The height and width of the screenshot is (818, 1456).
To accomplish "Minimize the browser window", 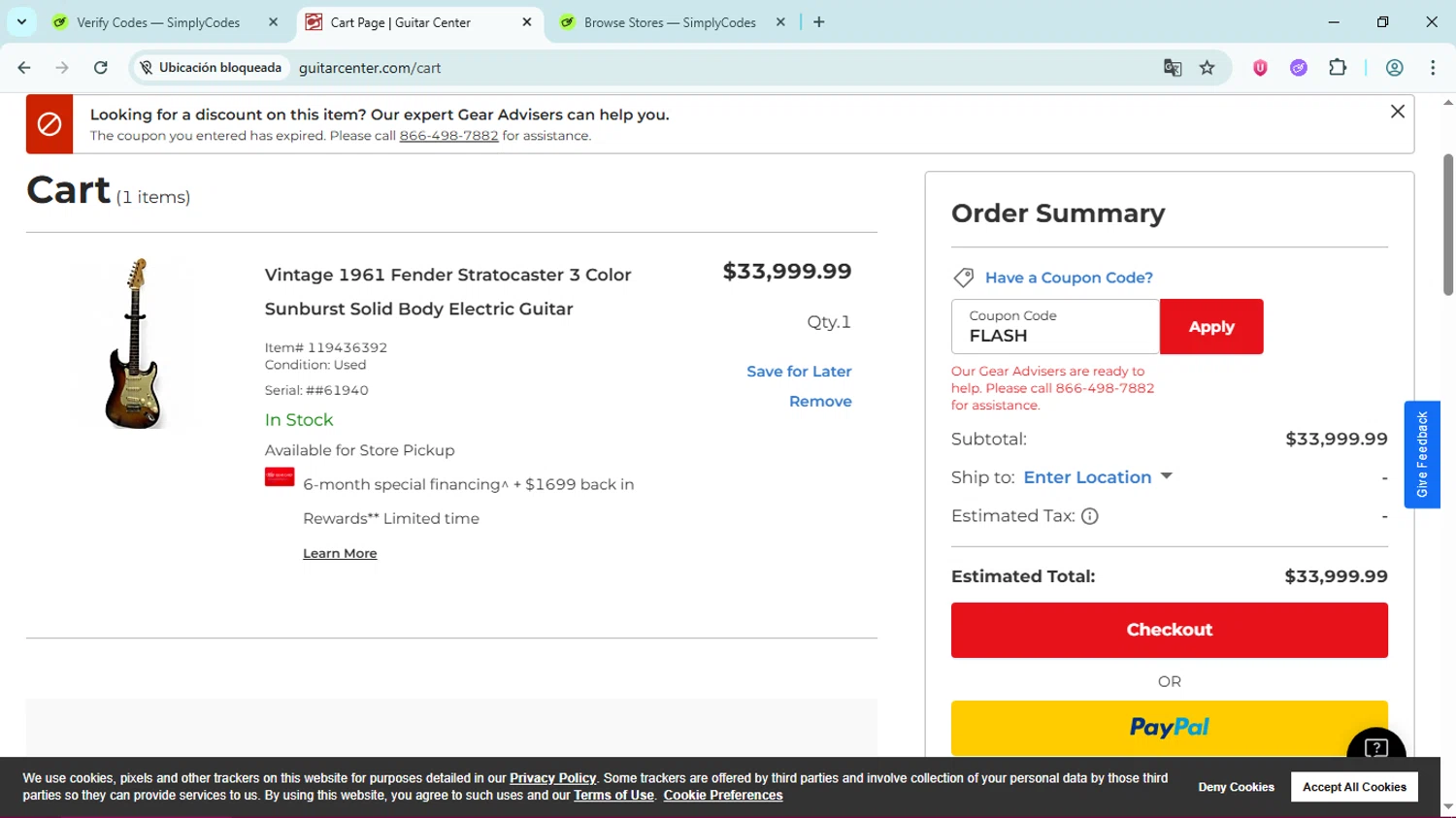I will [1334, 22].
